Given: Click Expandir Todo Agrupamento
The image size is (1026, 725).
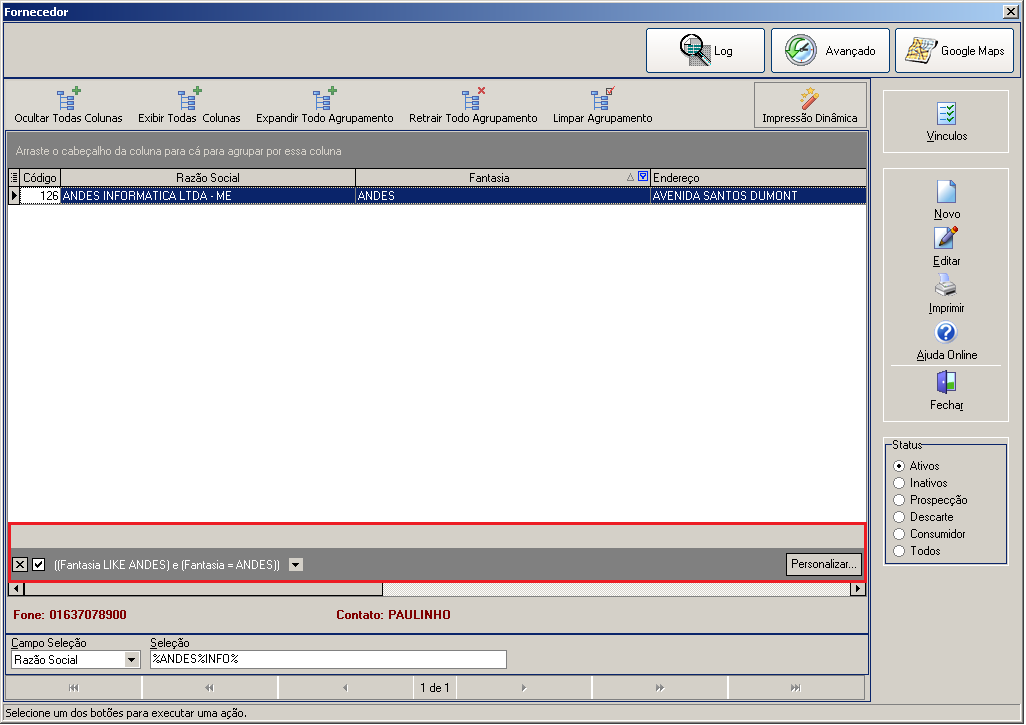Looking at the screenshot, I should point(325,107).
